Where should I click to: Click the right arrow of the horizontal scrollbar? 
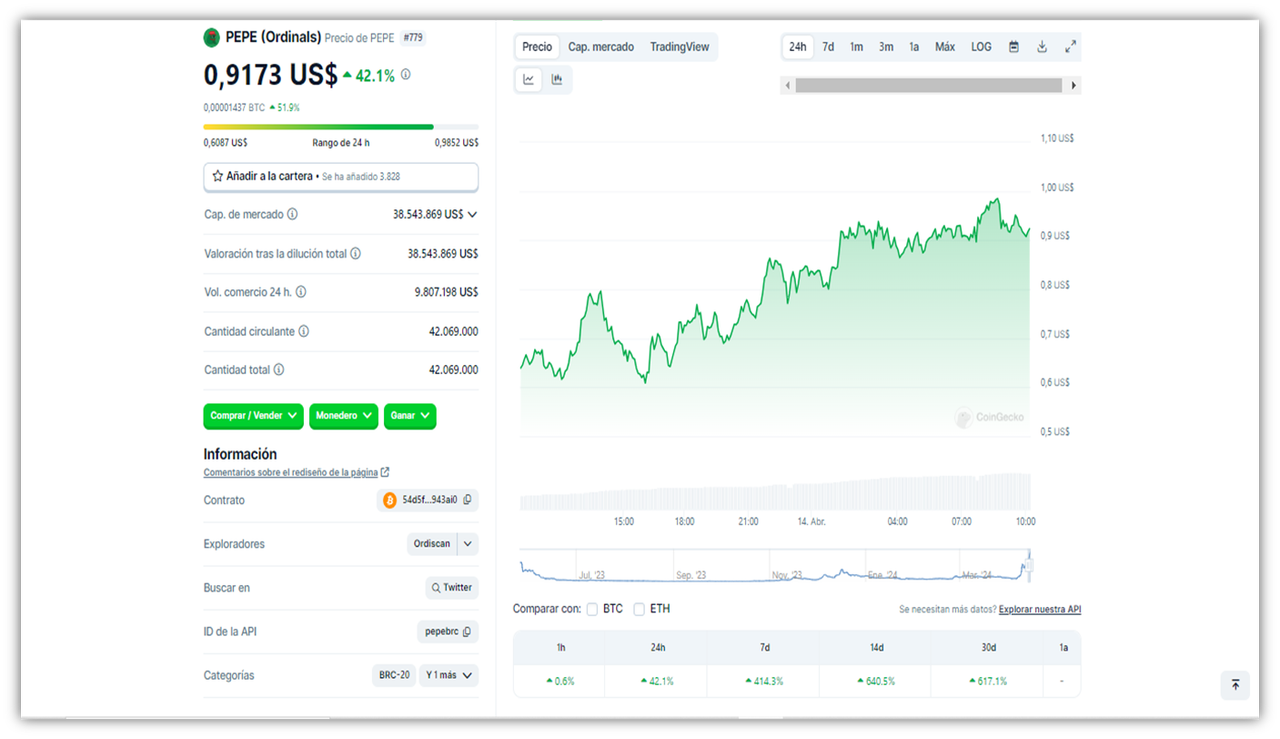(1074, 86)
